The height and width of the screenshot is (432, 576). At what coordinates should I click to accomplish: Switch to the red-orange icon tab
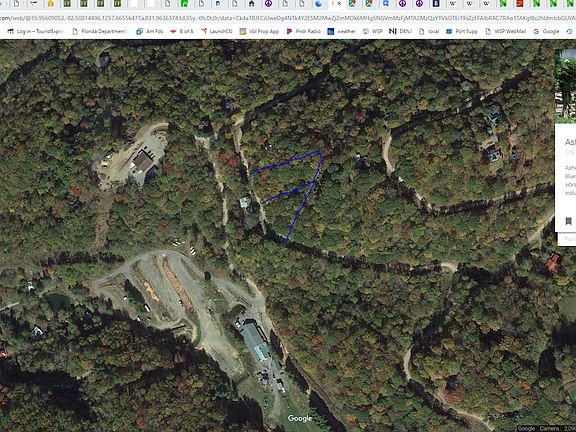click(520, 4)
